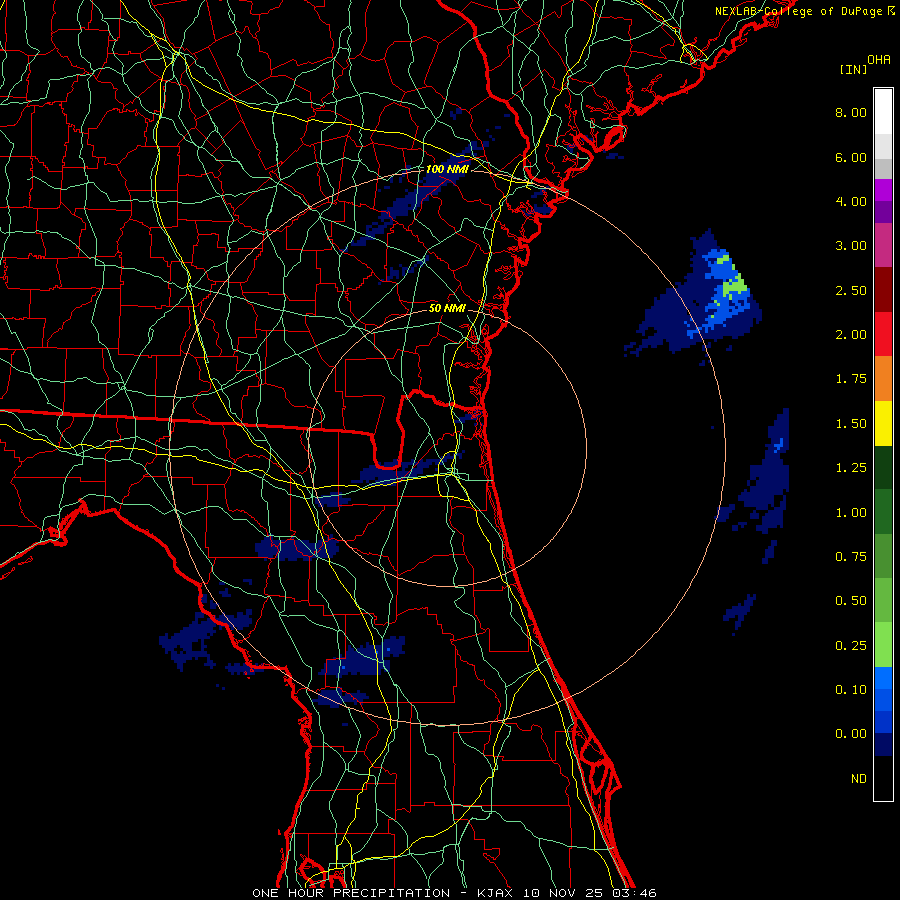Click the 100 NMI range ring label
Viewport: 900px width, 900px height.
[x=447, y=169]
